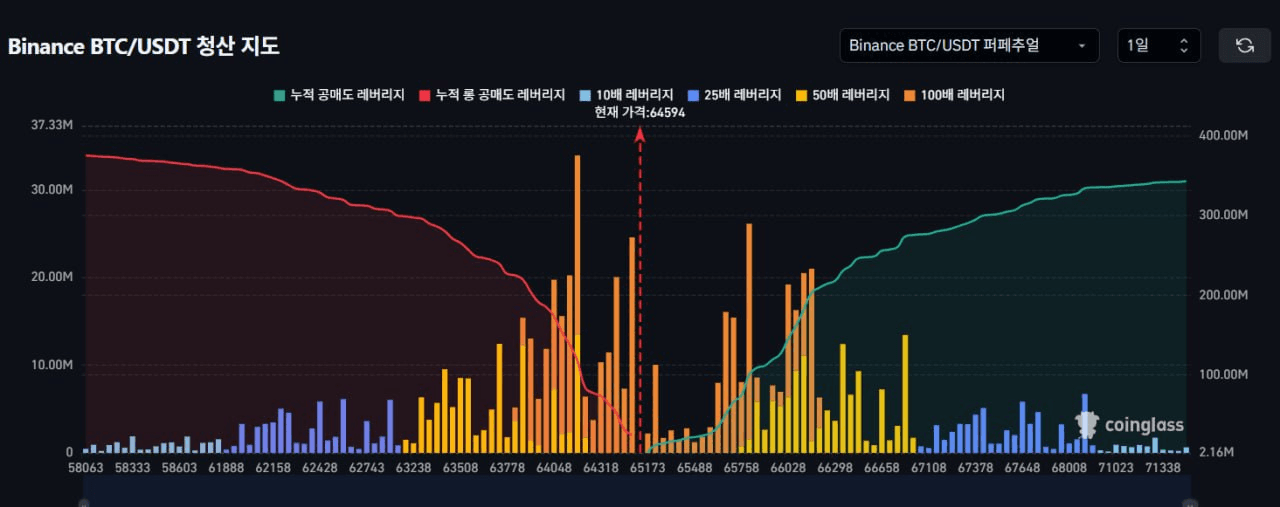Viewport: 1280px width, 507px height.
Task: Click the Binance BTC/USDT 청산 지도 title
Action: tap(144, 46)
